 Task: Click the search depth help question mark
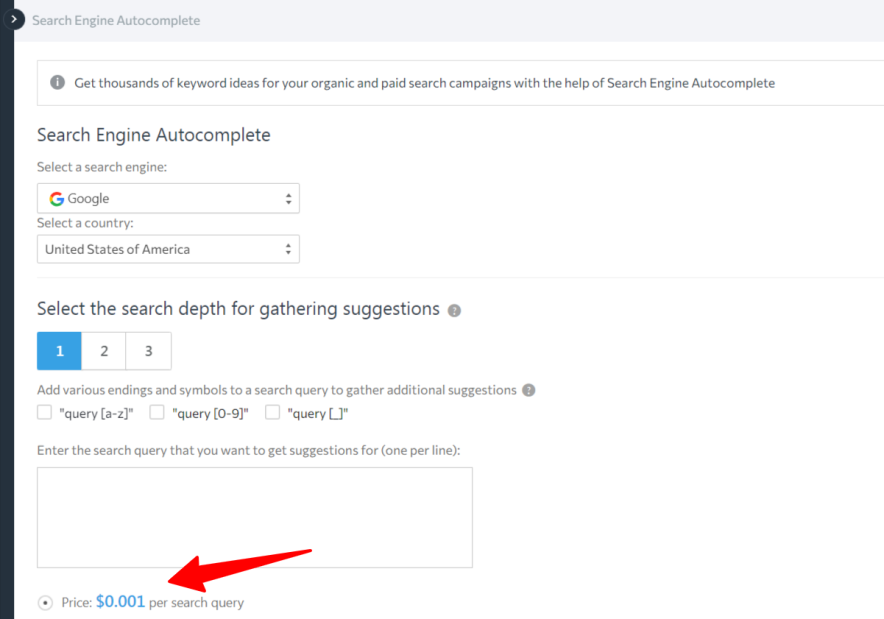tap(454, 310)
